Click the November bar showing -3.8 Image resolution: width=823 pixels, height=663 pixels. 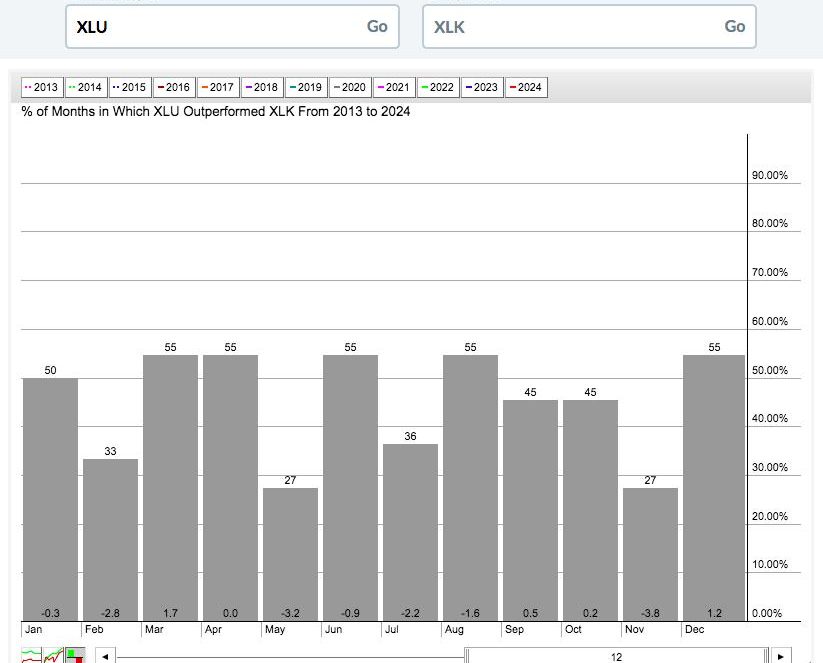click(650, 554)
